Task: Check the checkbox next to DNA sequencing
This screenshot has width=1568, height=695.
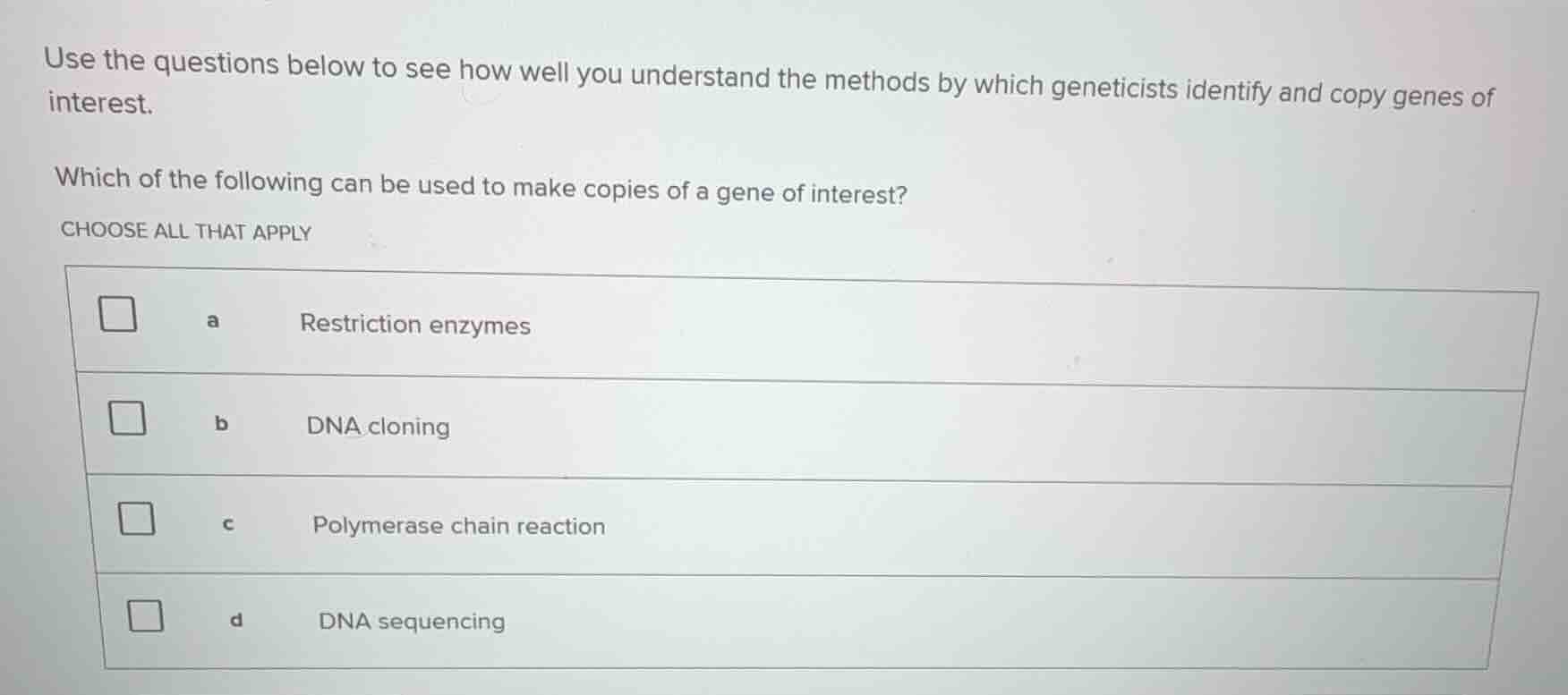Action: point(144,617)
